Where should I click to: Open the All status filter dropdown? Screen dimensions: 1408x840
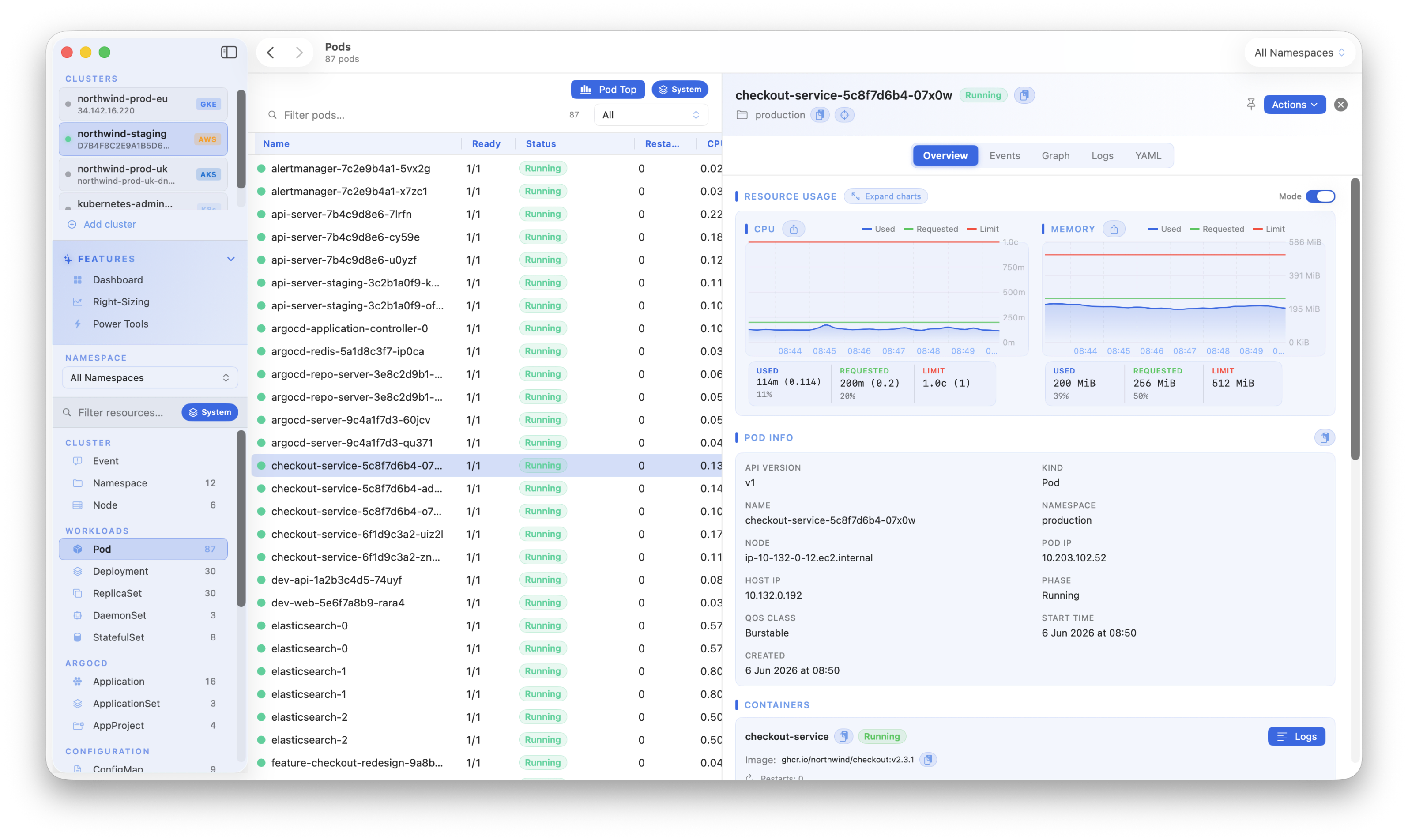[x=651, y=115]
